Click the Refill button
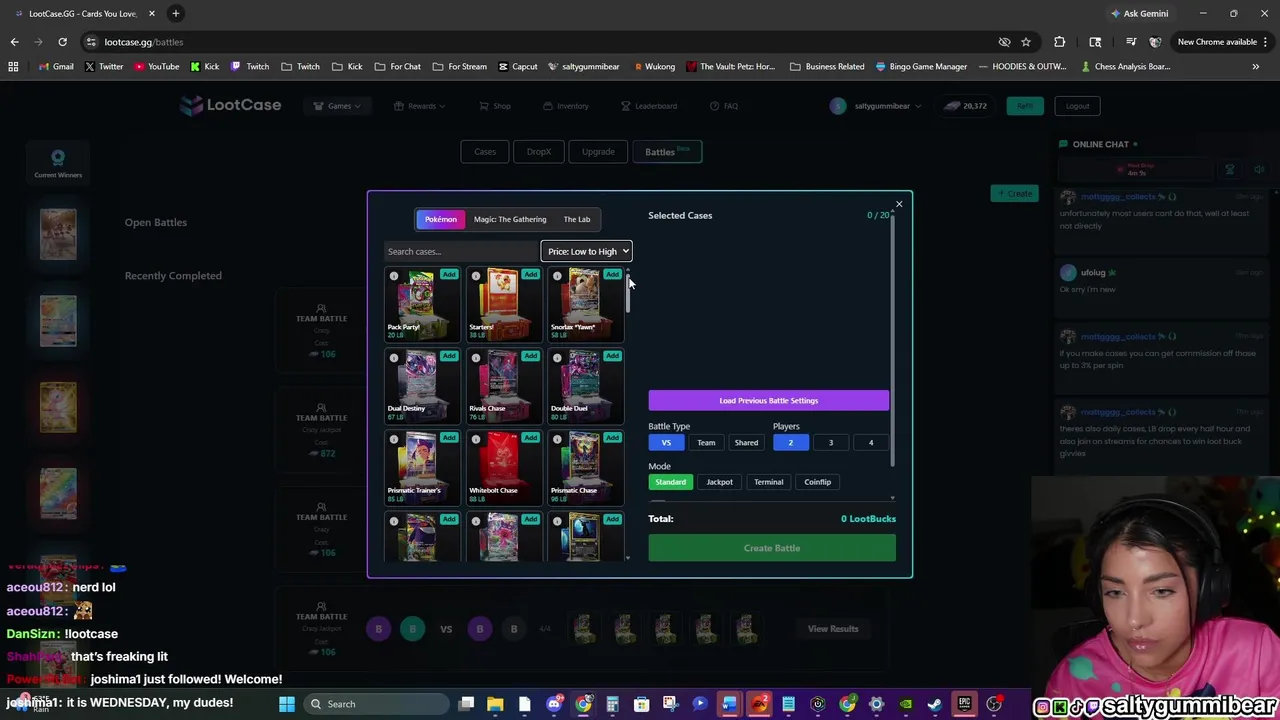This screenshot has height=720, width=1280. (x=1025, y=106)
